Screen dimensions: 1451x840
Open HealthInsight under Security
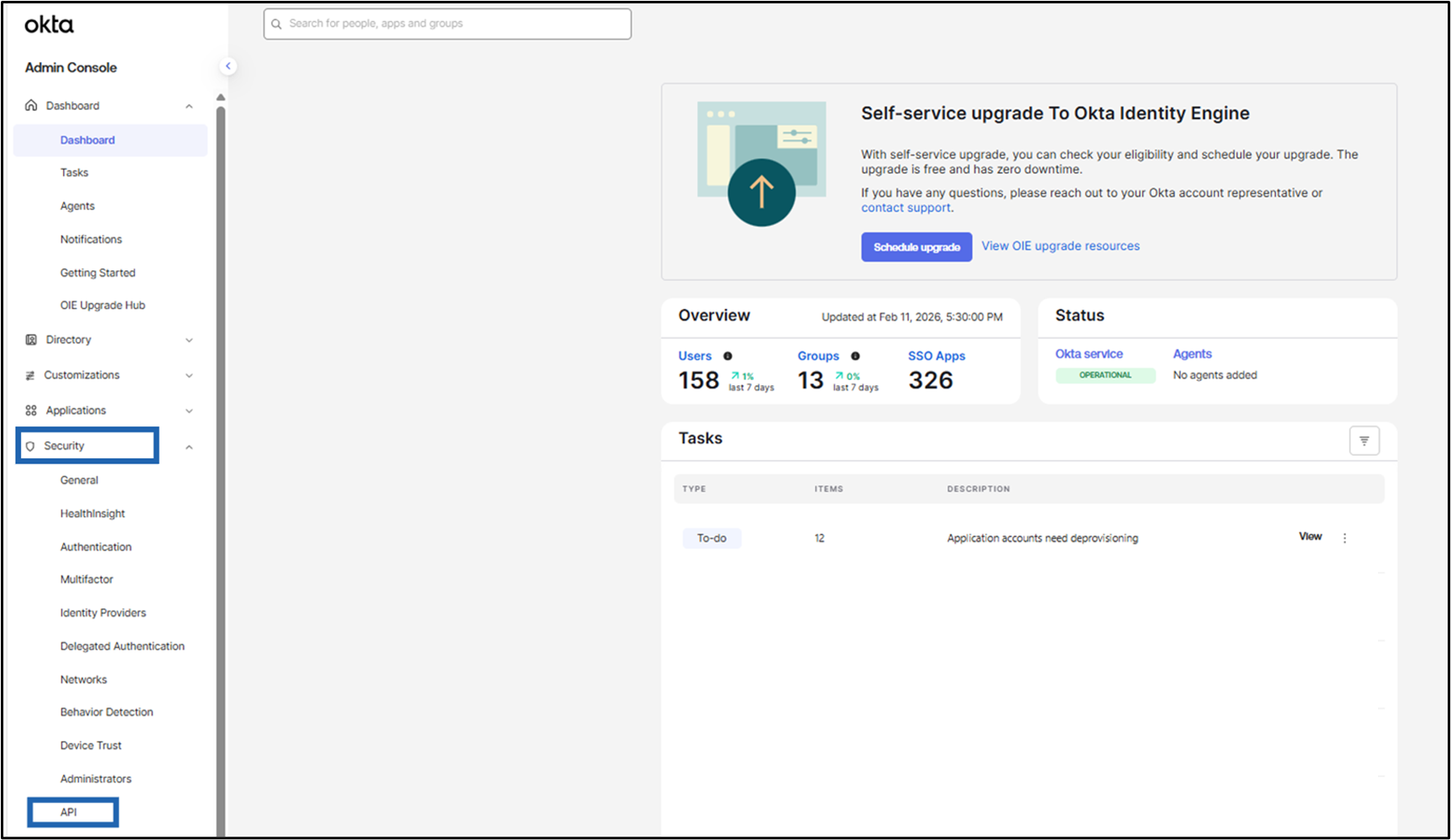[x=92, y=514]
